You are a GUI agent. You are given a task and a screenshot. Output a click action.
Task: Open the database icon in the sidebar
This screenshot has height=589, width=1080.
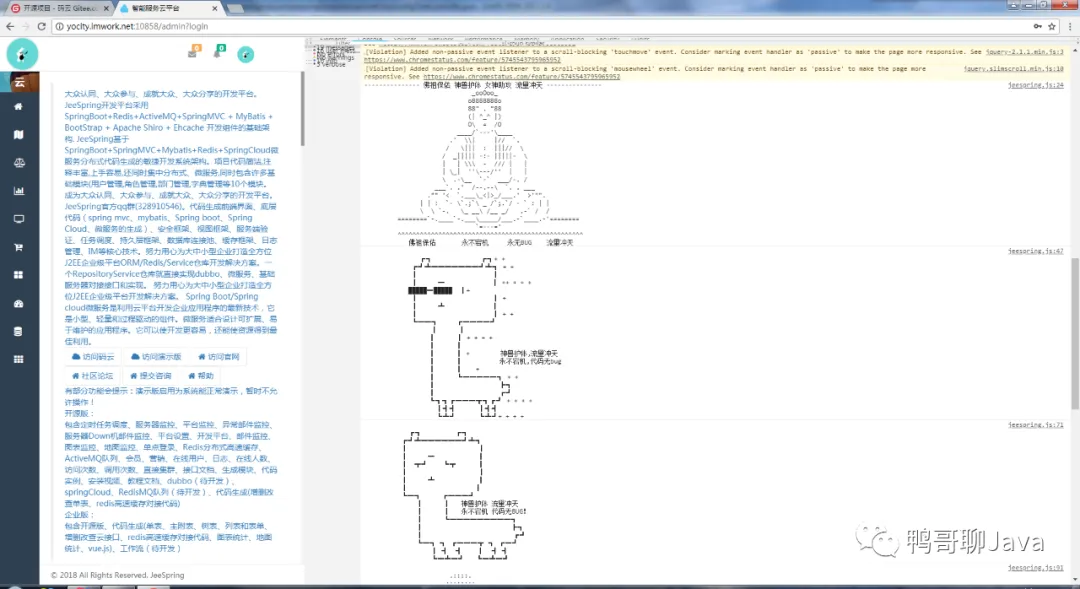pos(19,331)
